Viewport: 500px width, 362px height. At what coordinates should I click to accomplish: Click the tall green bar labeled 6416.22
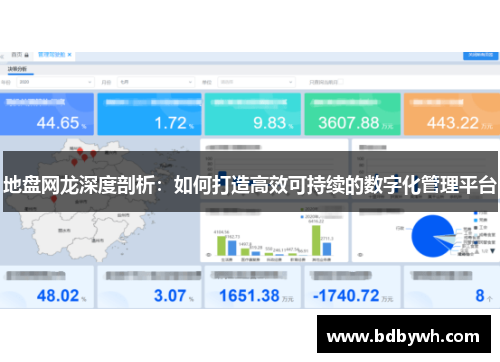click(x=316, y=240)
